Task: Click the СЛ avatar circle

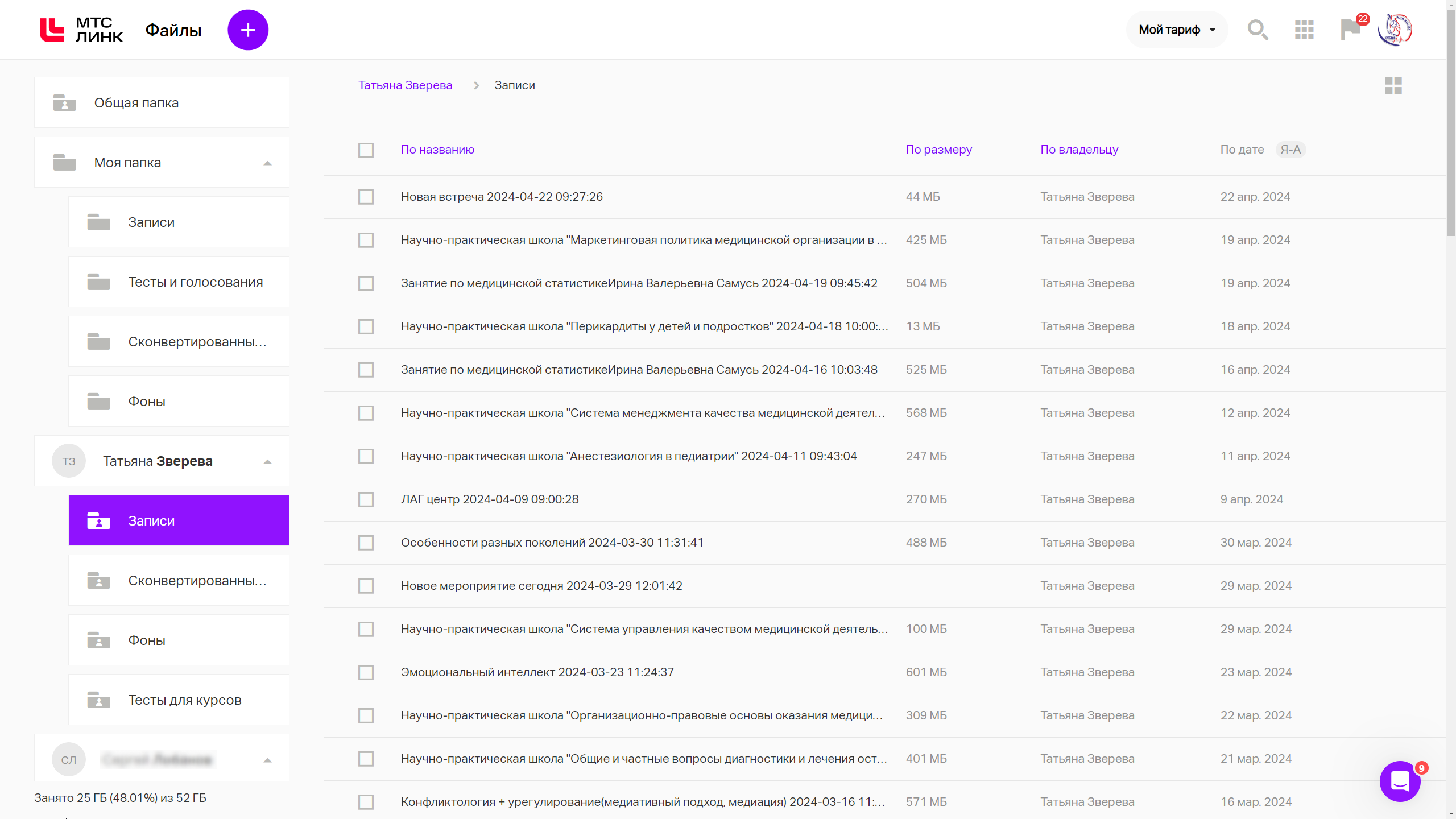Action: [x=69, y=759]
